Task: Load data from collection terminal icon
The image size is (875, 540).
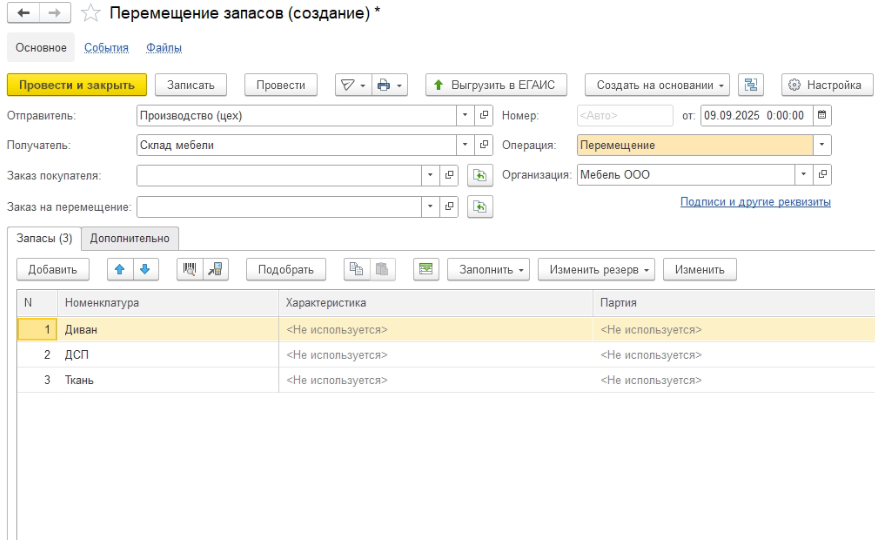Action: click(215, 269)
